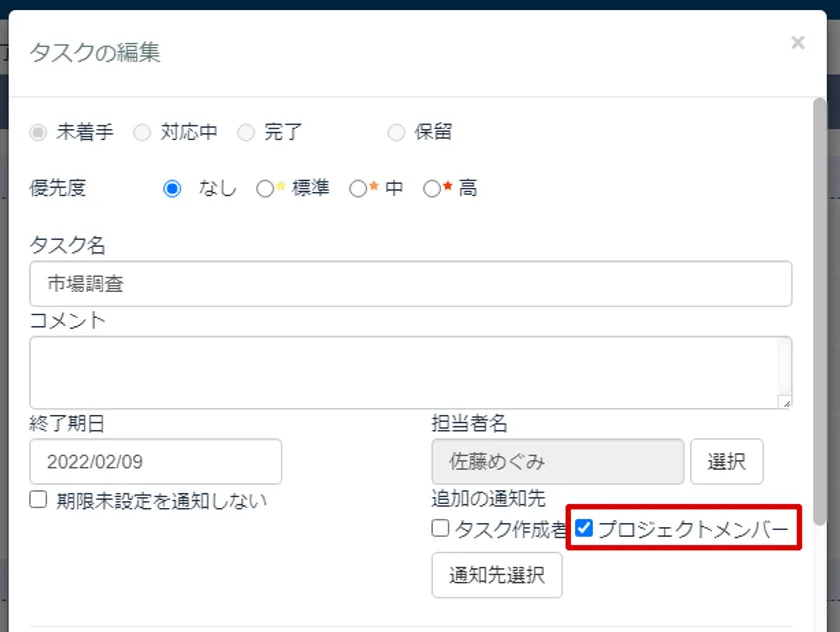Select the 完了 status radio button
This screenshot has height=632, width=840.
pyautogui.click(x=246, y=132)
